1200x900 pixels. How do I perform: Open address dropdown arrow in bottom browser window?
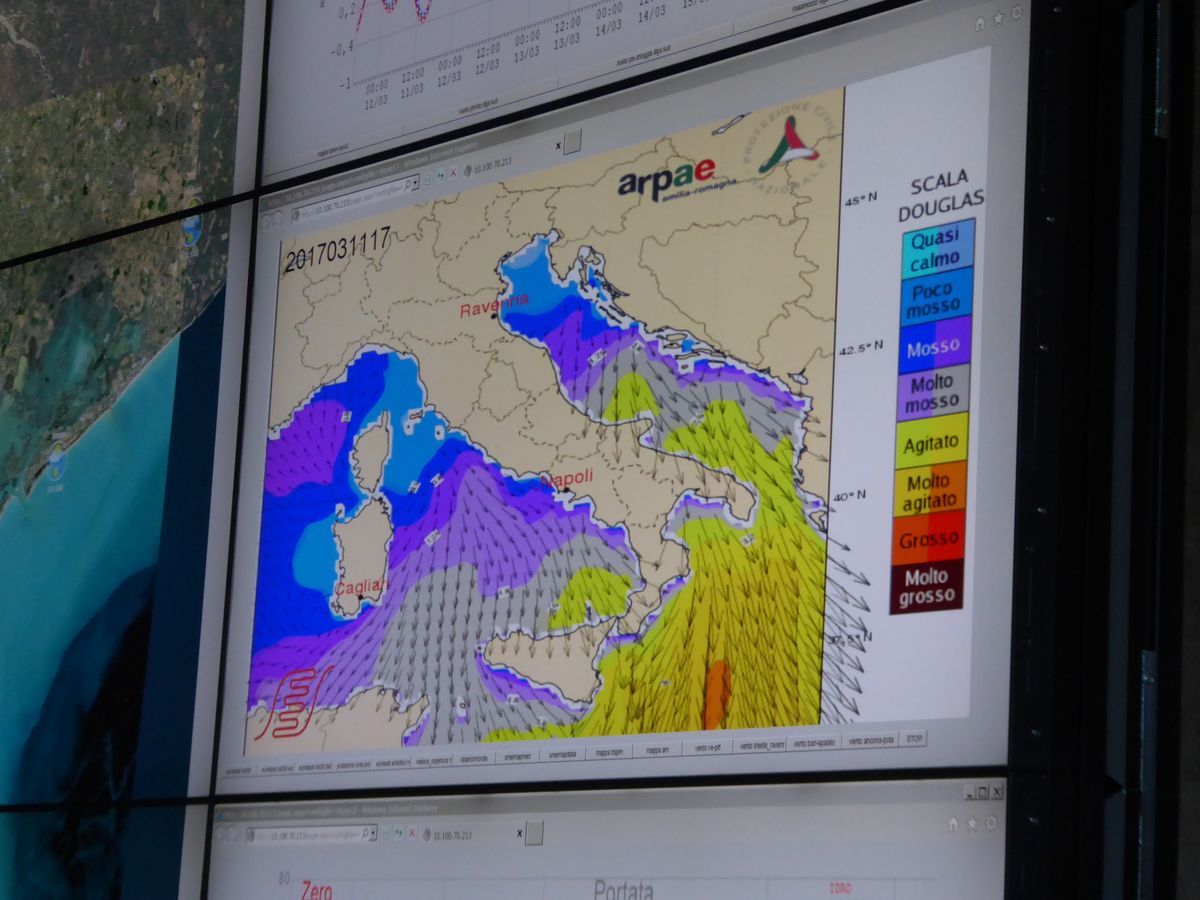point(373,832)
